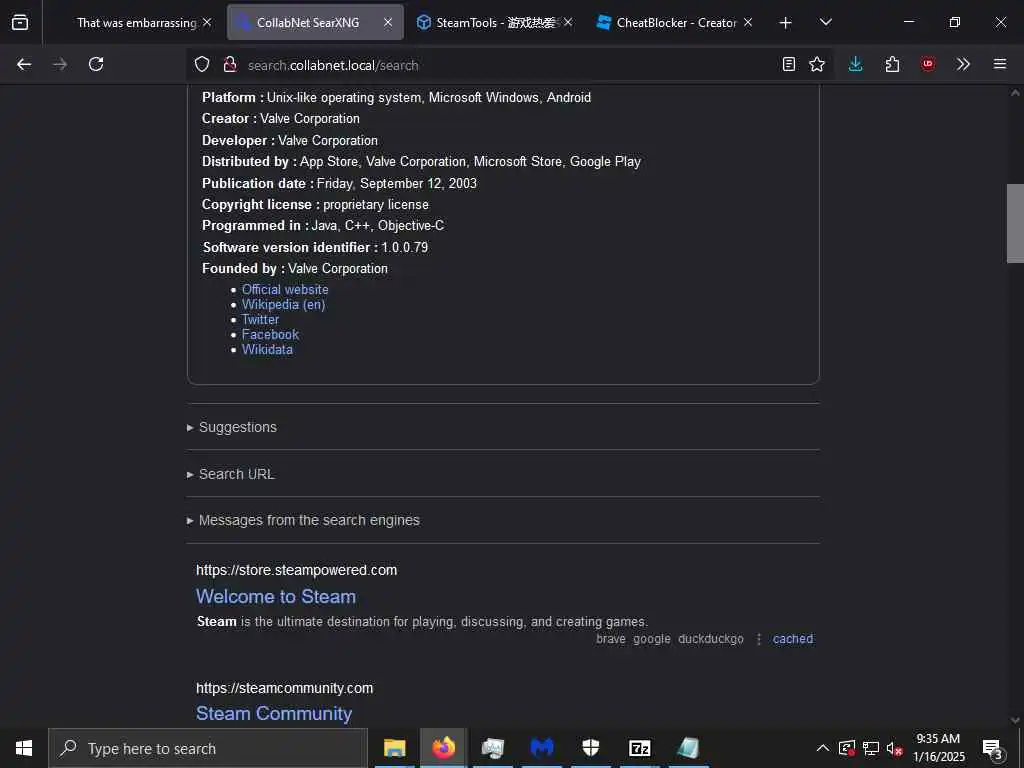Image resolution: width=1024 pixels, height=768 pixels.
Task: Open the extensions puzzle icon
Action: [892, 64]
